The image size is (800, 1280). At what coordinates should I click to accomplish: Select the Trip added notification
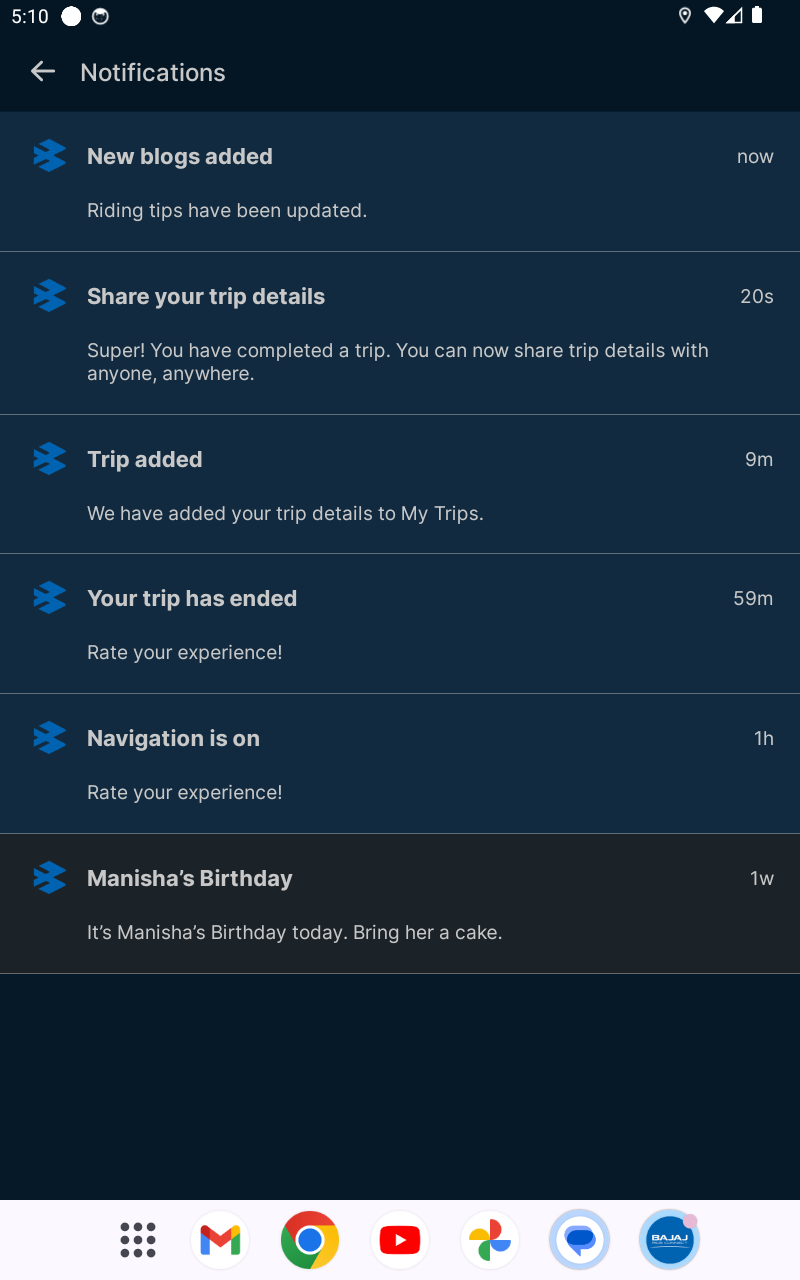tap(400, 484)
